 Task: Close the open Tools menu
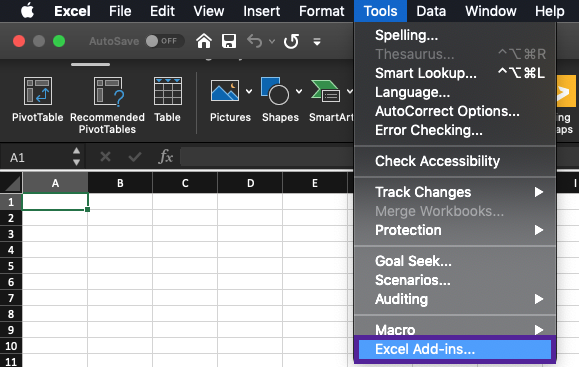[380, 11]
